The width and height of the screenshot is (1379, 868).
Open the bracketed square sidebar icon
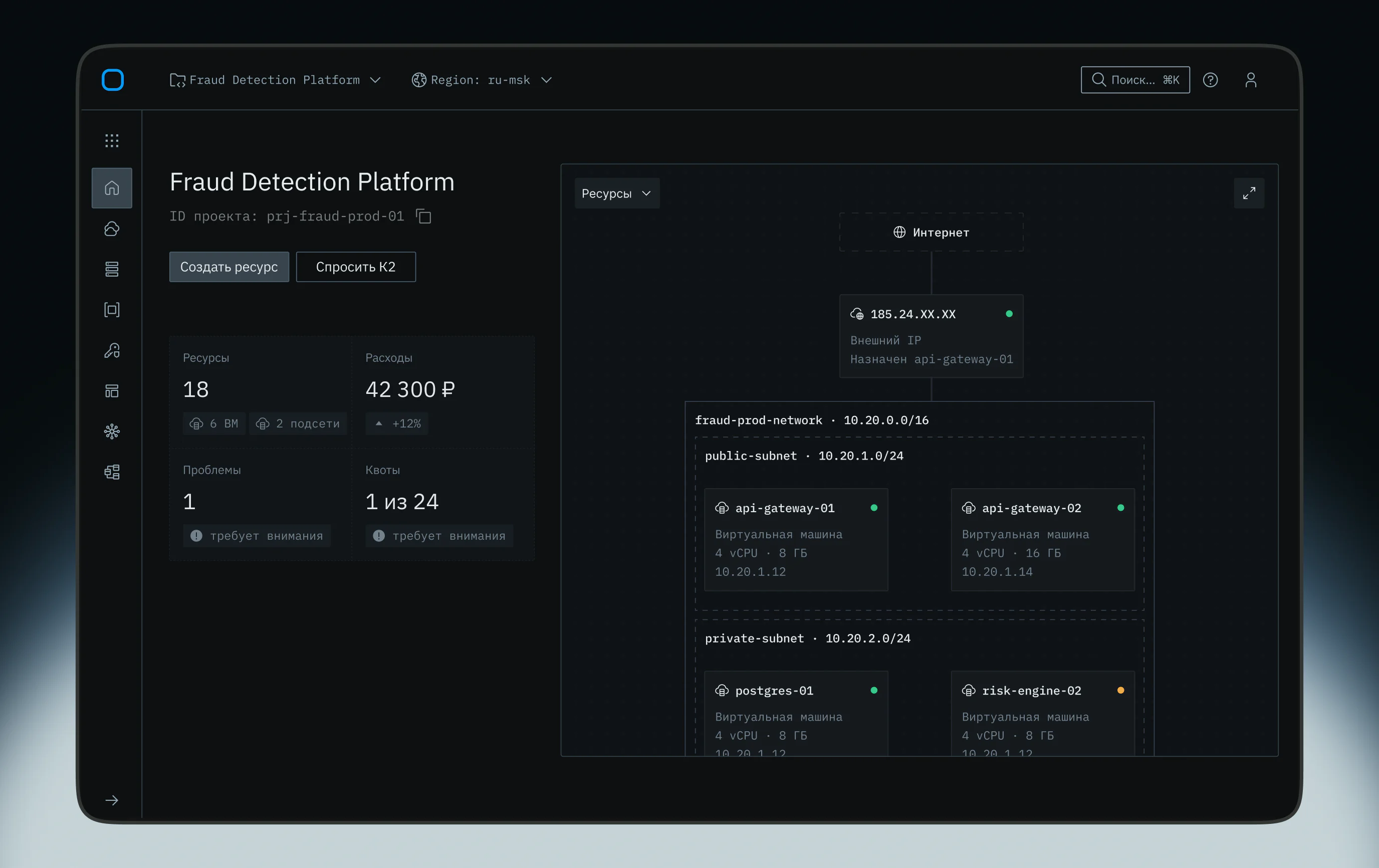[112, 310]
